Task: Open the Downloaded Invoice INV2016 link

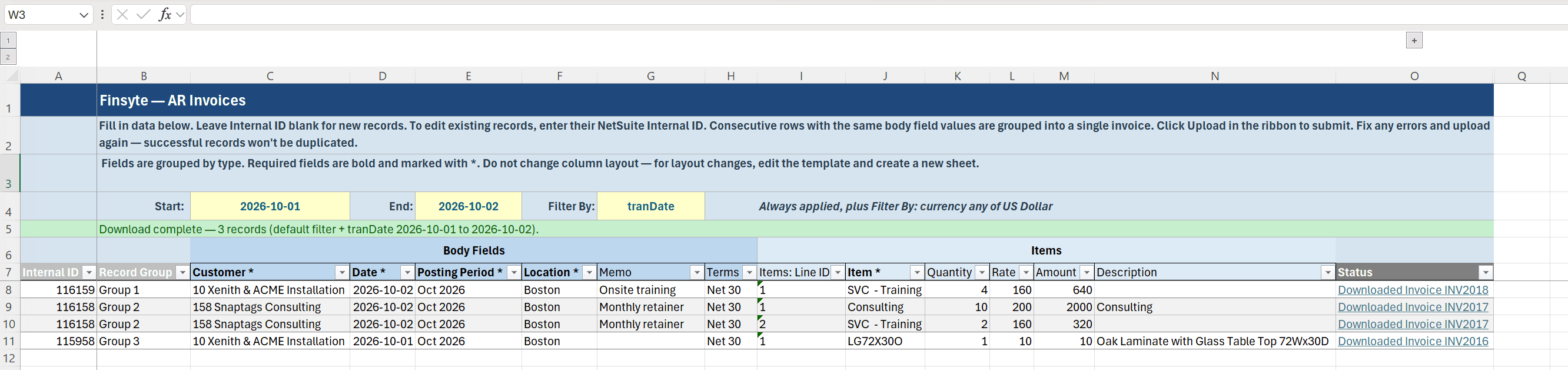Action: (x=1413, y=341)
